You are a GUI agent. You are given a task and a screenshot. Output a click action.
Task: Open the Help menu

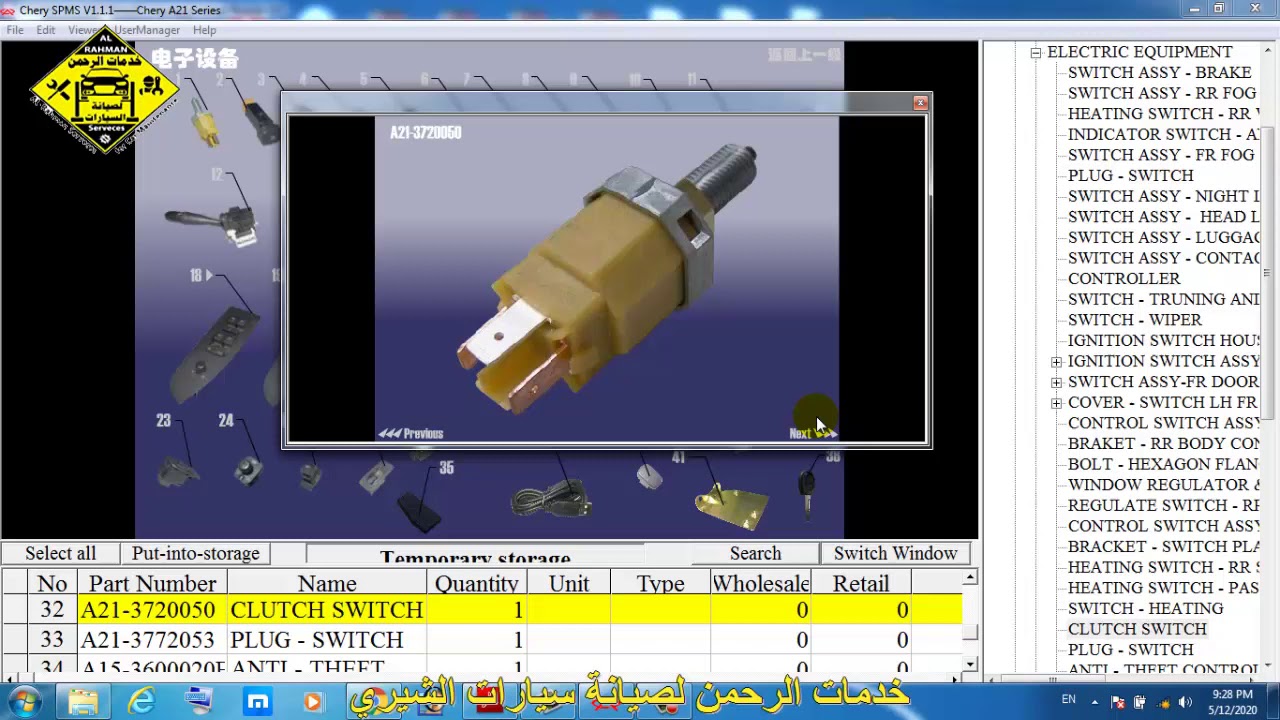click(x=204, y=30)
